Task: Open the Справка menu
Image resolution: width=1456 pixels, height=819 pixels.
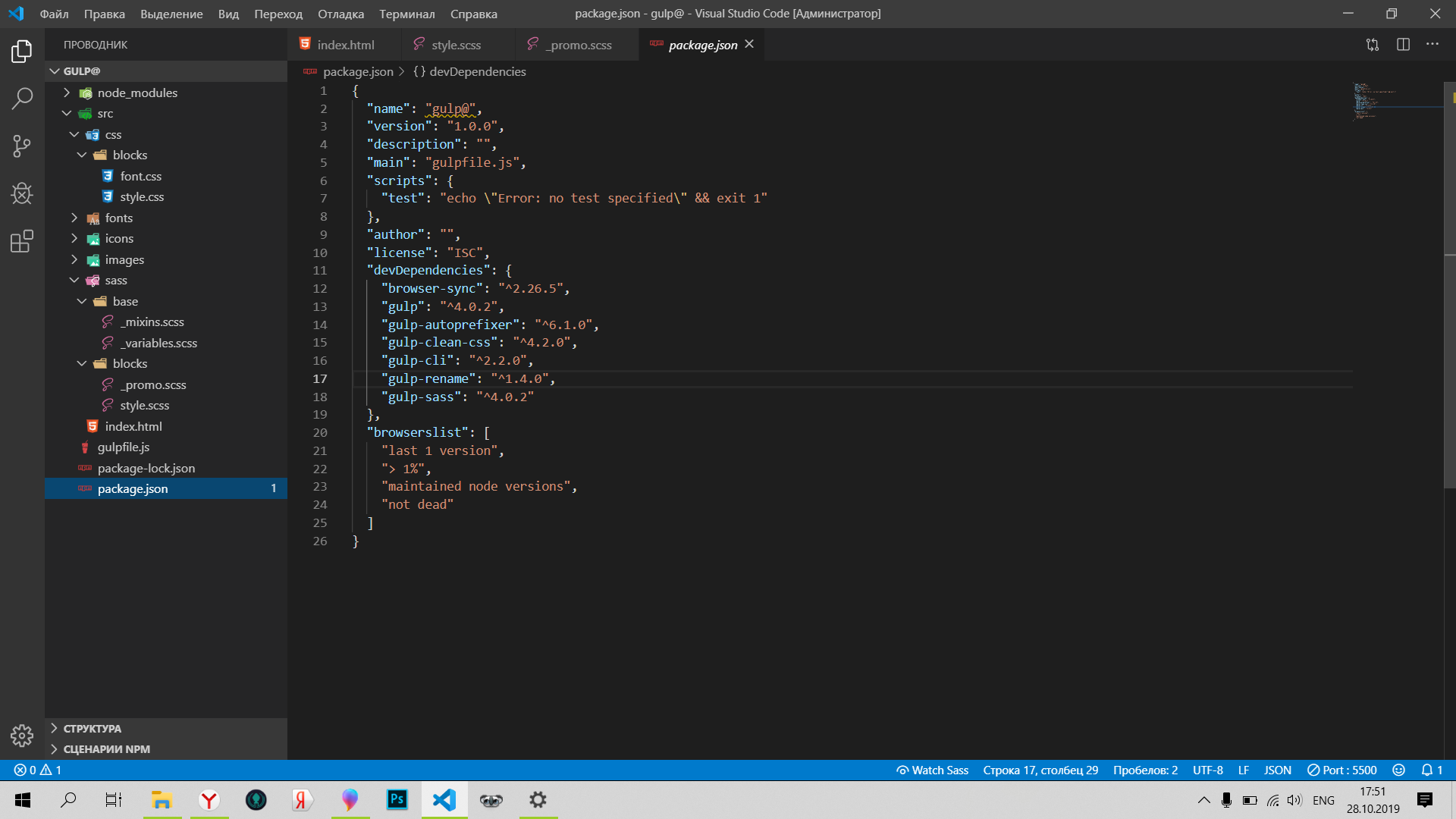Action: coord(473,14)
